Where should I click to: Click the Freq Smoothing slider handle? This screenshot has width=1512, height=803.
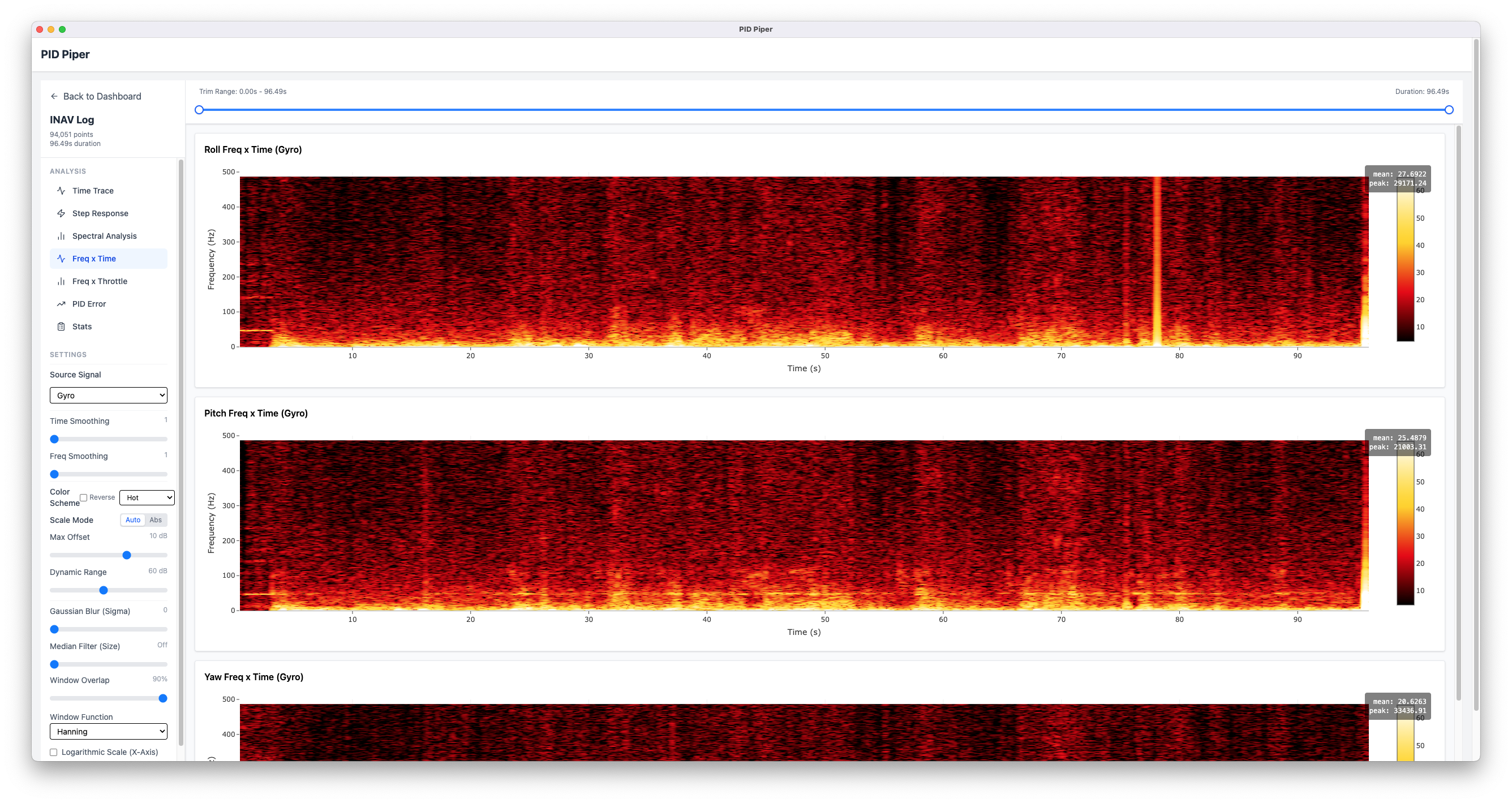point(54,474)
